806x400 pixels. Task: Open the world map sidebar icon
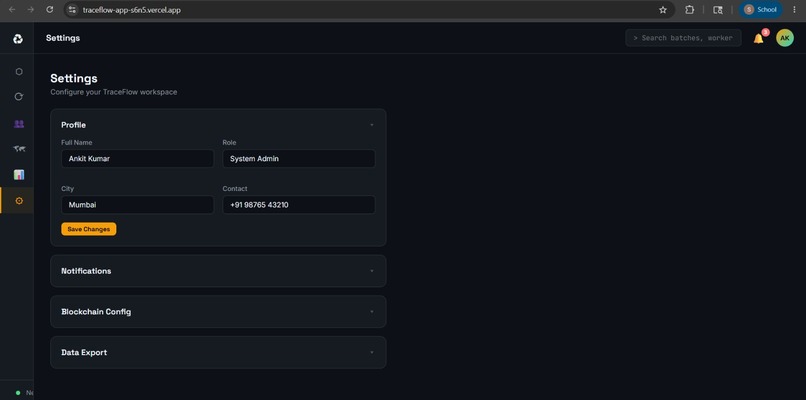click(19, 149)
